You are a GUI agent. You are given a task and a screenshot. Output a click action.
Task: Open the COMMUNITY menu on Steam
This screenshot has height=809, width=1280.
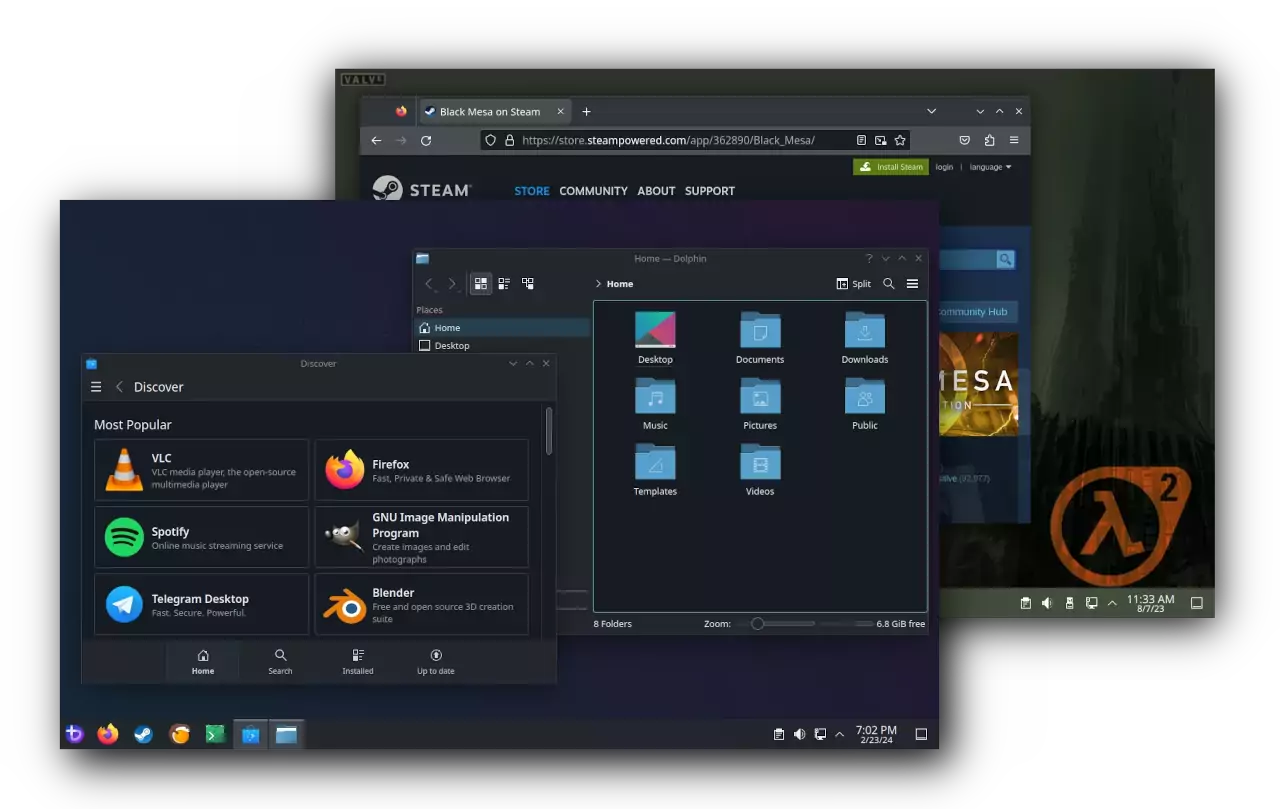[x=593, y=191]
